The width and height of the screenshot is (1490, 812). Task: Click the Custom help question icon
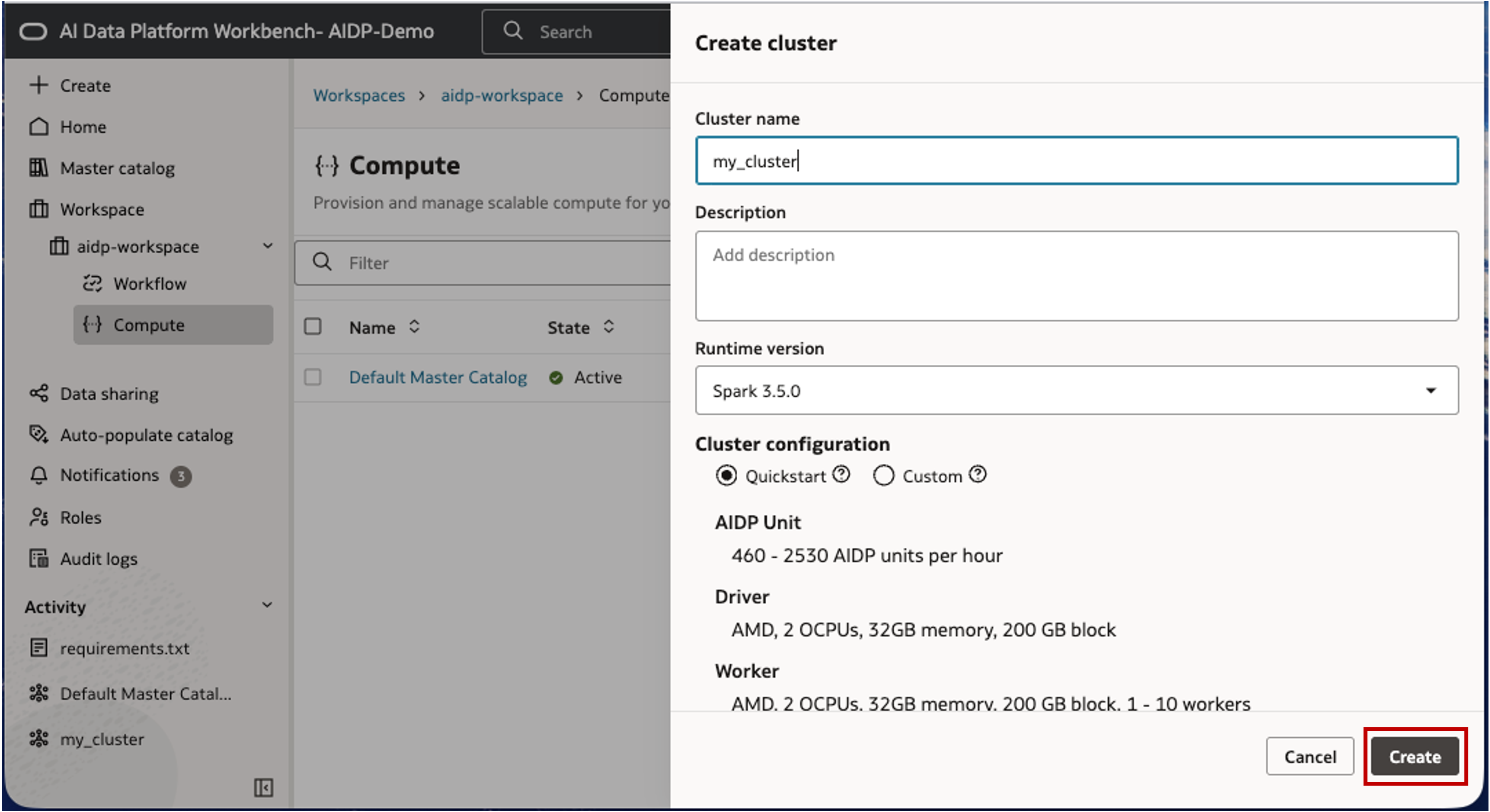tap(978, 474)
